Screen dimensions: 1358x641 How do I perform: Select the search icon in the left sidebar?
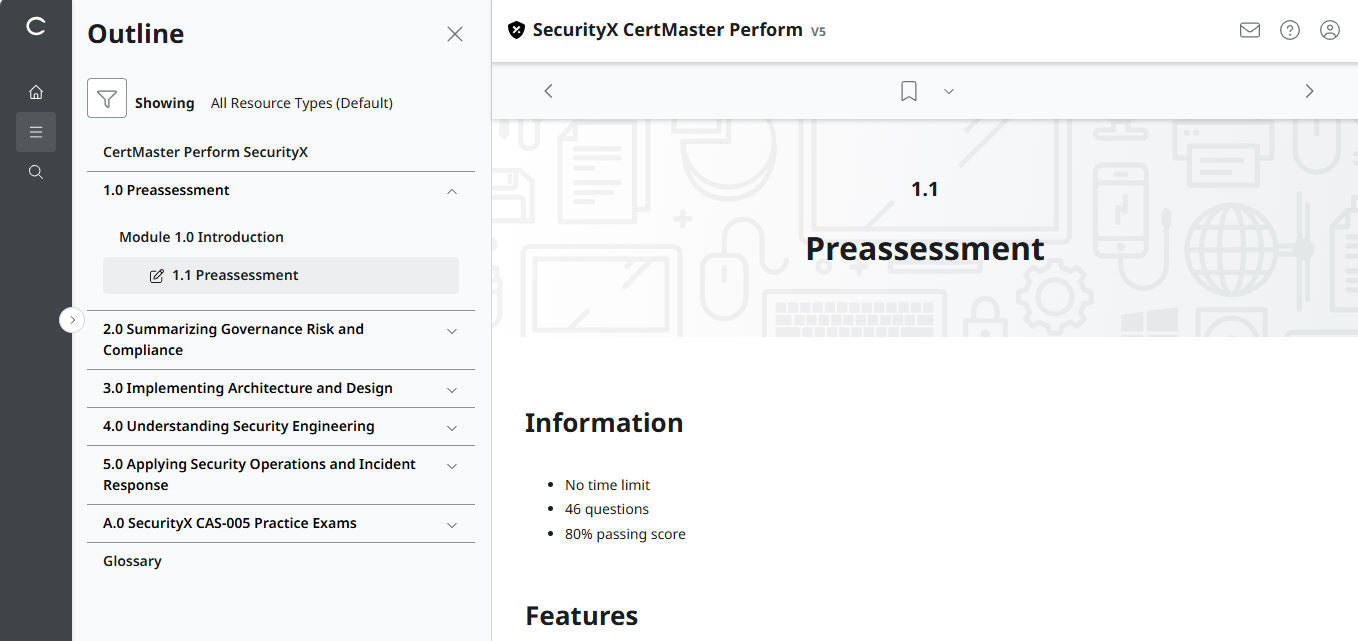pos(36,171)
